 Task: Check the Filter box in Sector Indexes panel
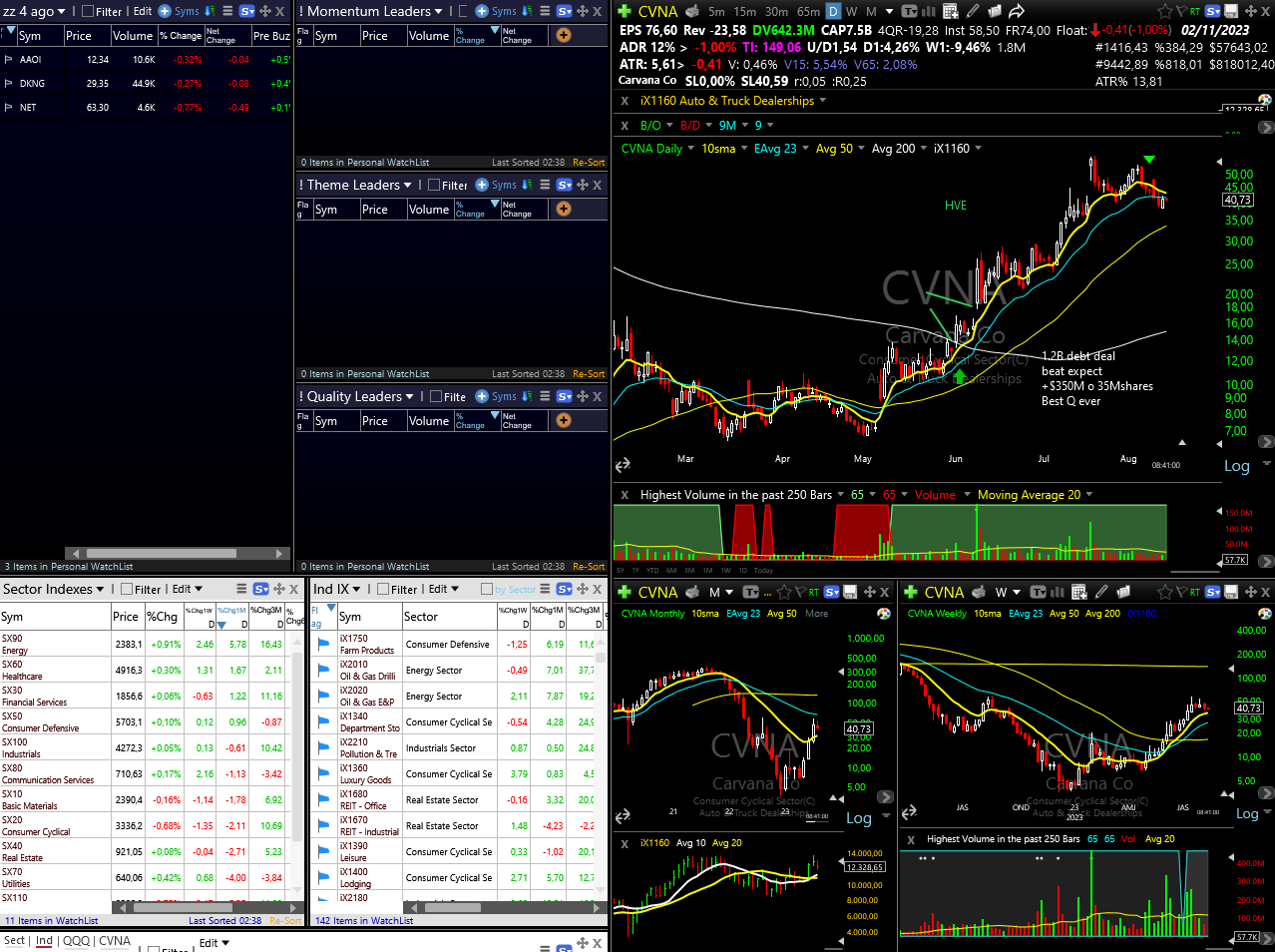[x=127, y=589]
